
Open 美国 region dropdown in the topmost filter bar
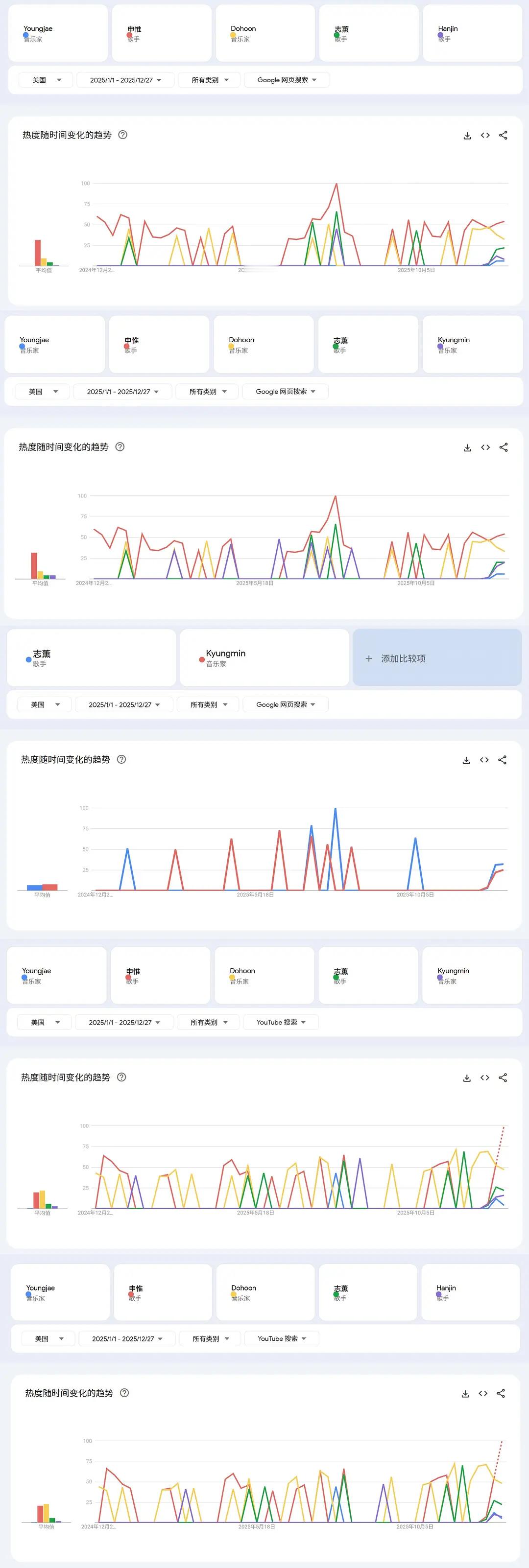pos(46,80)
